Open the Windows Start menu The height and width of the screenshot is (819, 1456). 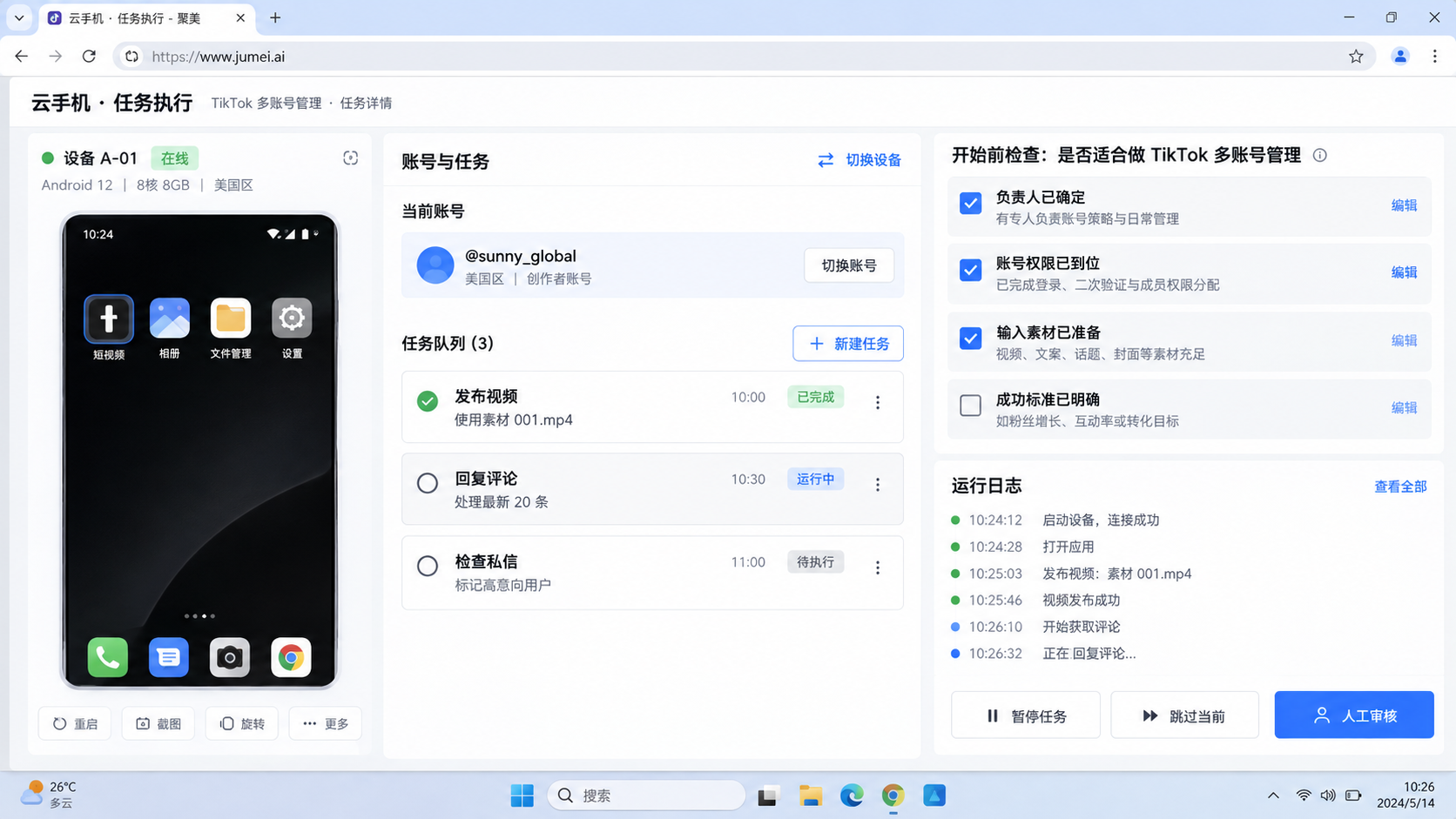(522, 795)
